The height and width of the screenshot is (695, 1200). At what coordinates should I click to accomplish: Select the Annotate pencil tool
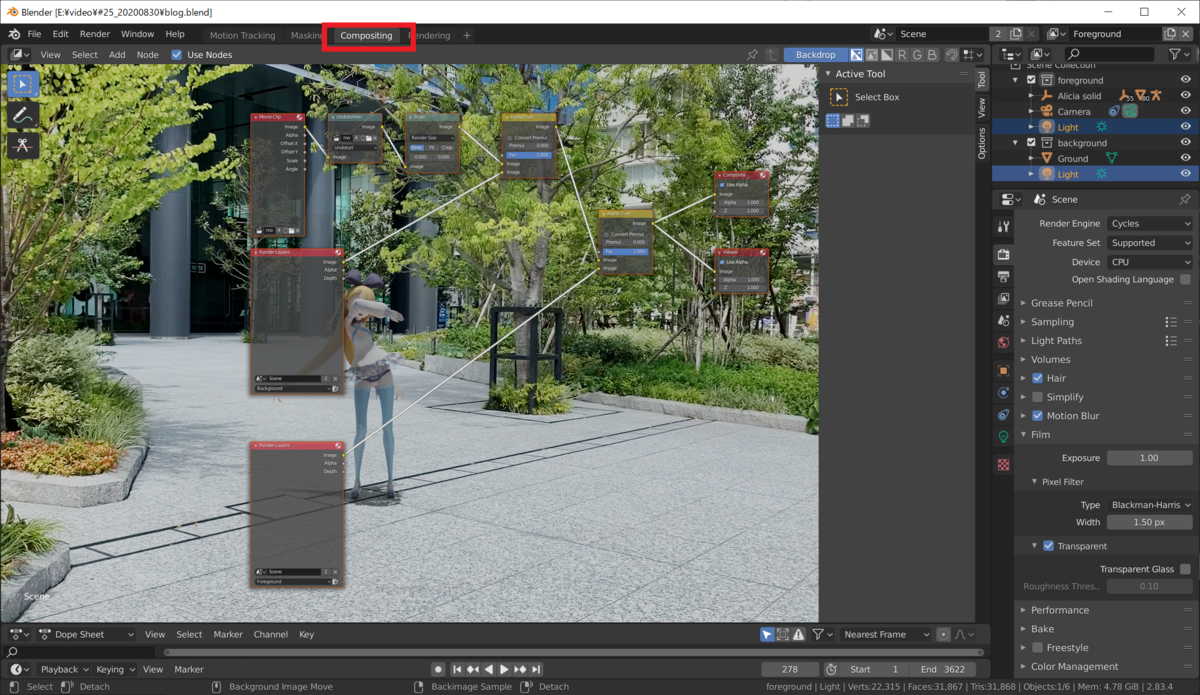[22, 115]
